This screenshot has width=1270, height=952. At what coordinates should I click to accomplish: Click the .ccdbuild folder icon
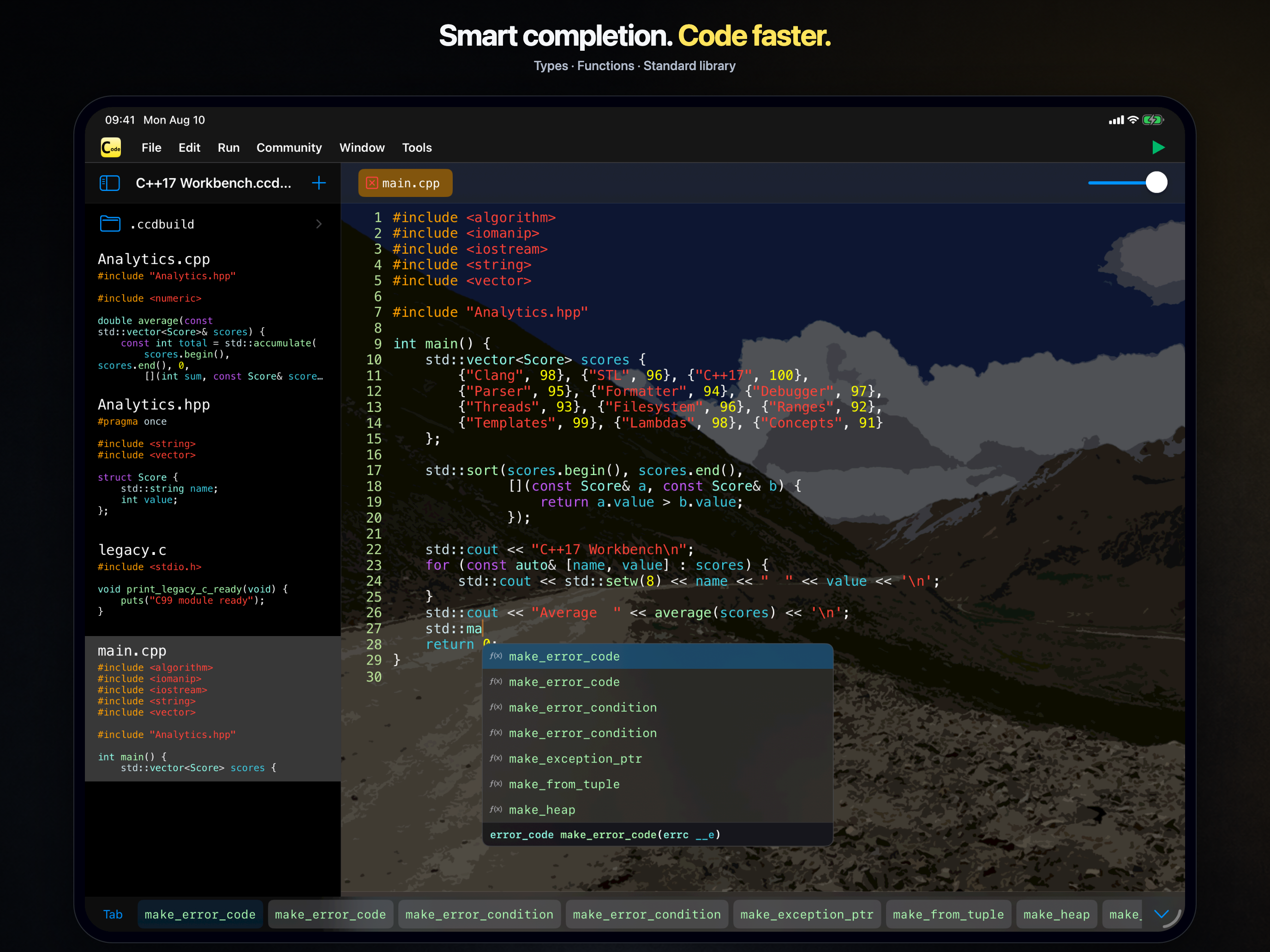click(x=110, y=224)
